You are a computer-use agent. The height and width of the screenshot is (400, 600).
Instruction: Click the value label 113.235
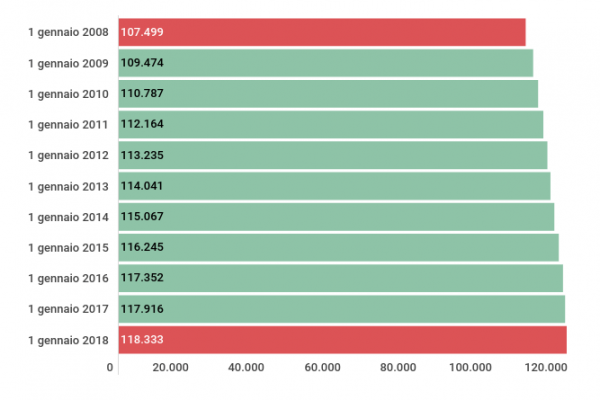pos(142,155)
